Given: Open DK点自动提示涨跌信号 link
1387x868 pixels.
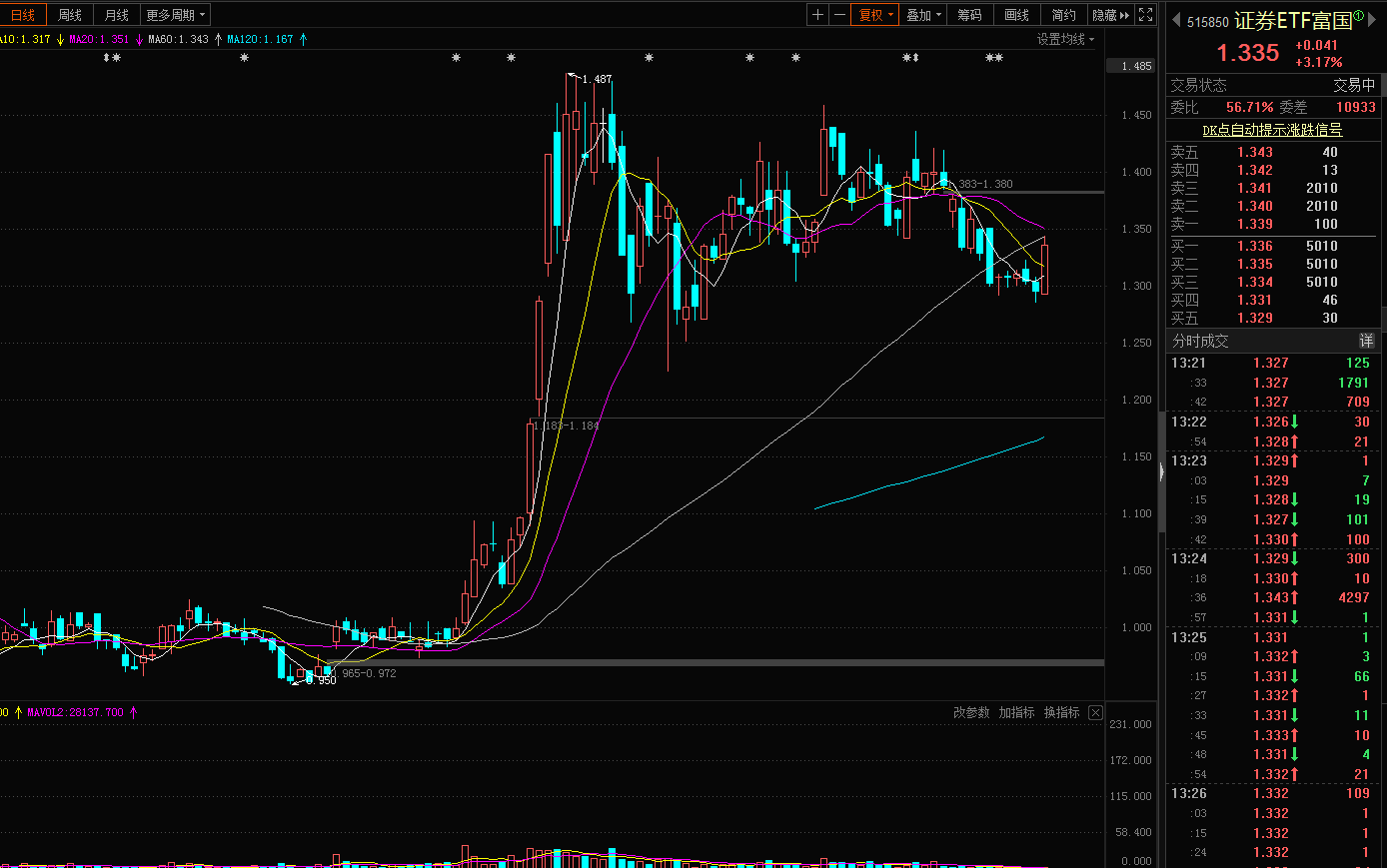Looking at the screenshot, I should (1272, 130).
